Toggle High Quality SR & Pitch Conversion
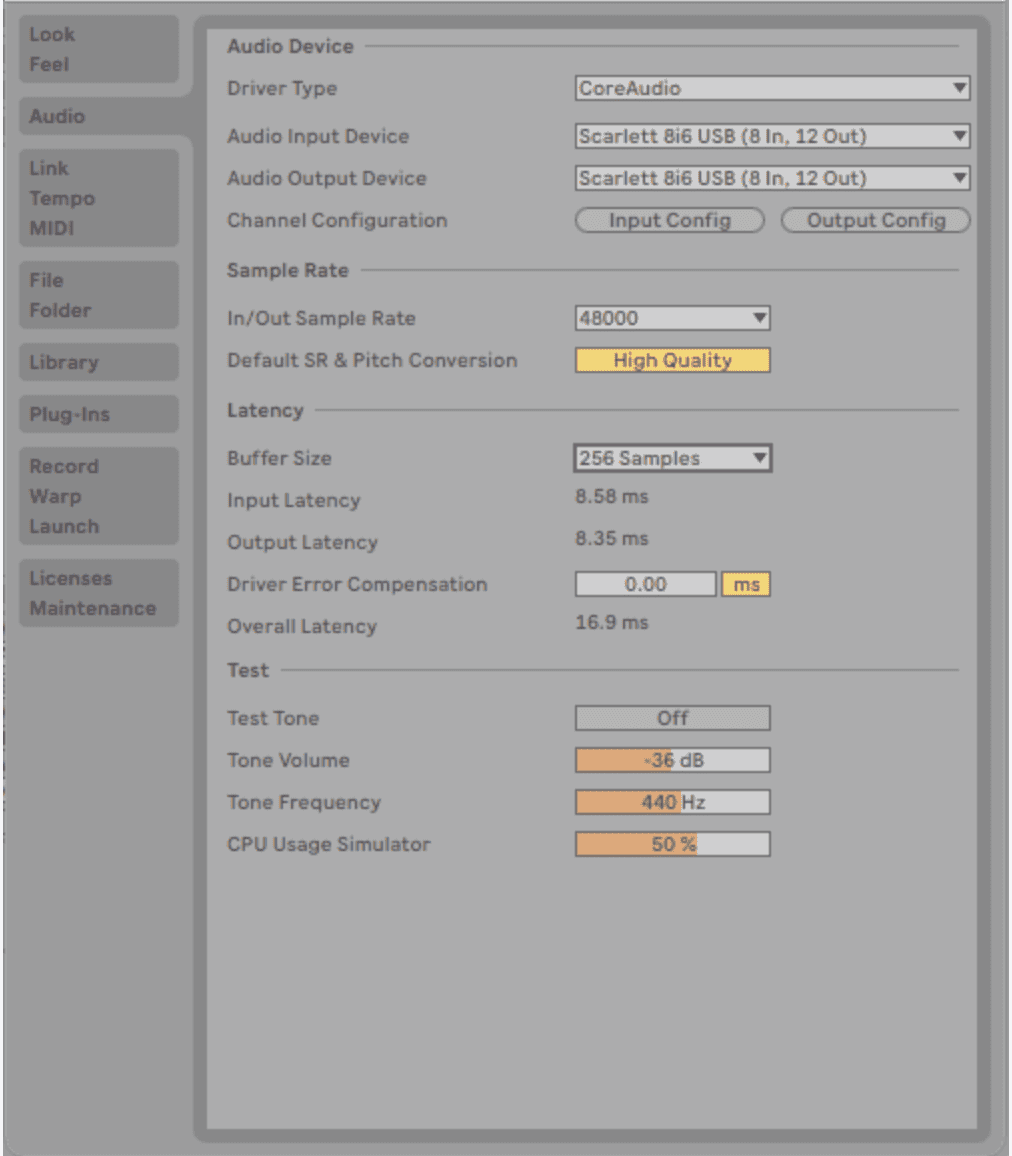Viewport: 1012px width, 1156px height. (671, 360)
